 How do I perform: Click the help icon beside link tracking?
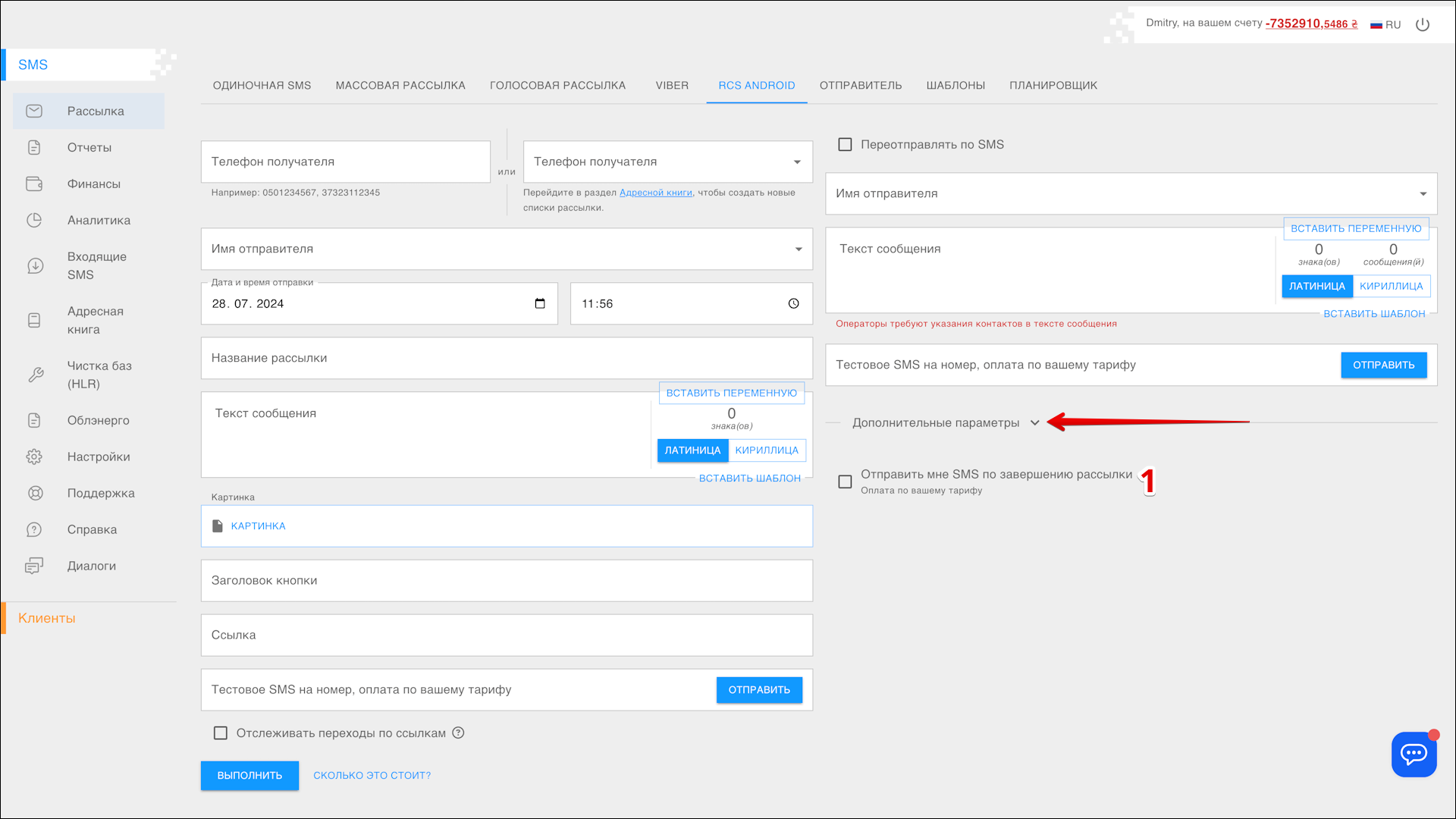[x=458, y=733]
